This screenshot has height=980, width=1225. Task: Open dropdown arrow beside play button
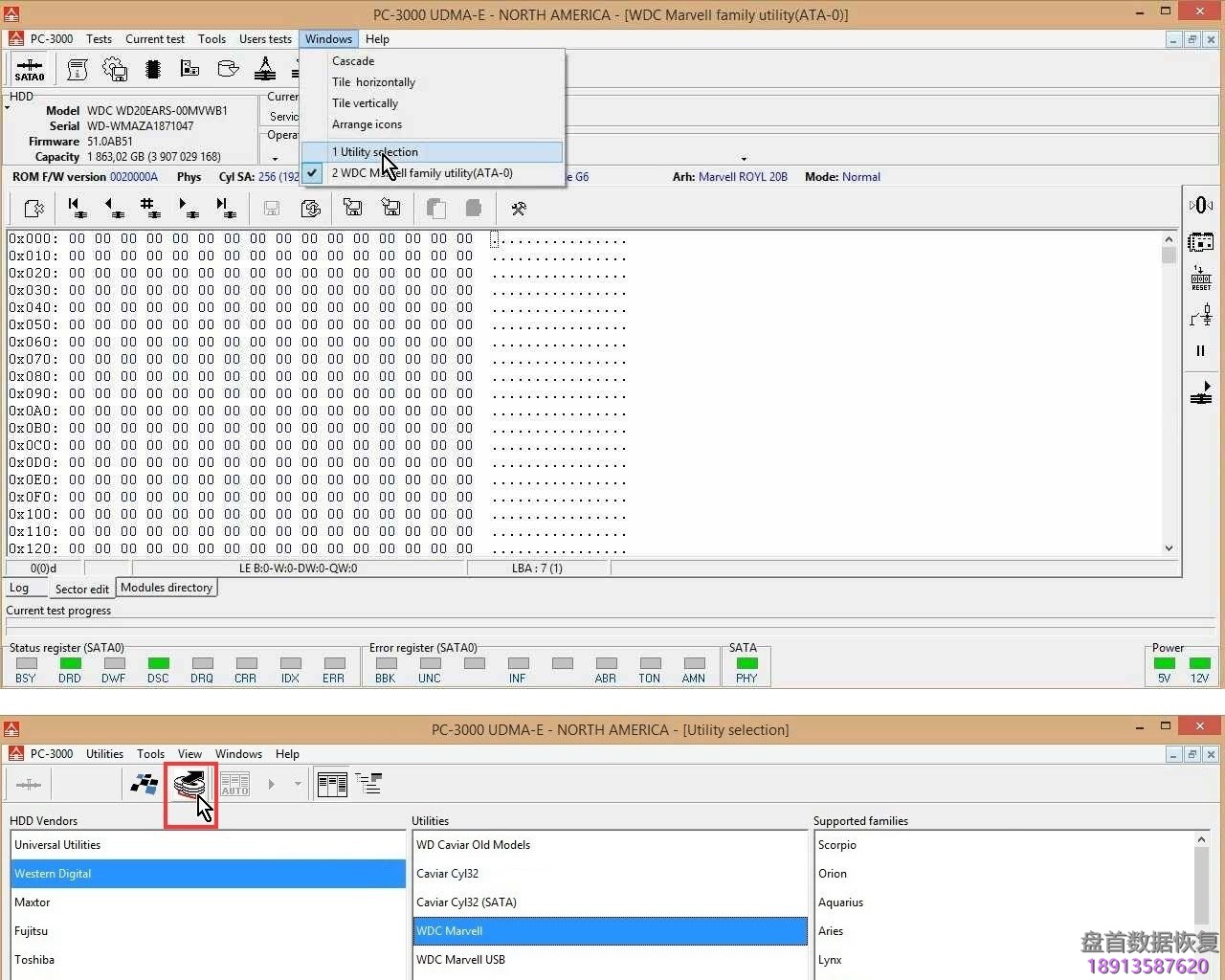pos(298,785)
